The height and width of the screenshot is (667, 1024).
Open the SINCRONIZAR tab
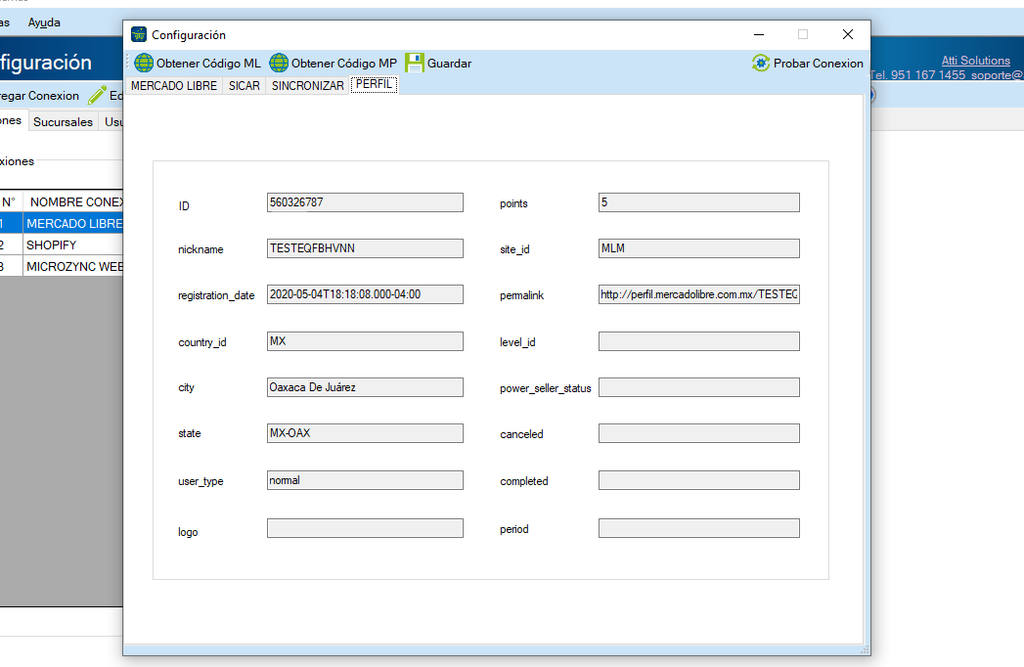click(308, 86)
